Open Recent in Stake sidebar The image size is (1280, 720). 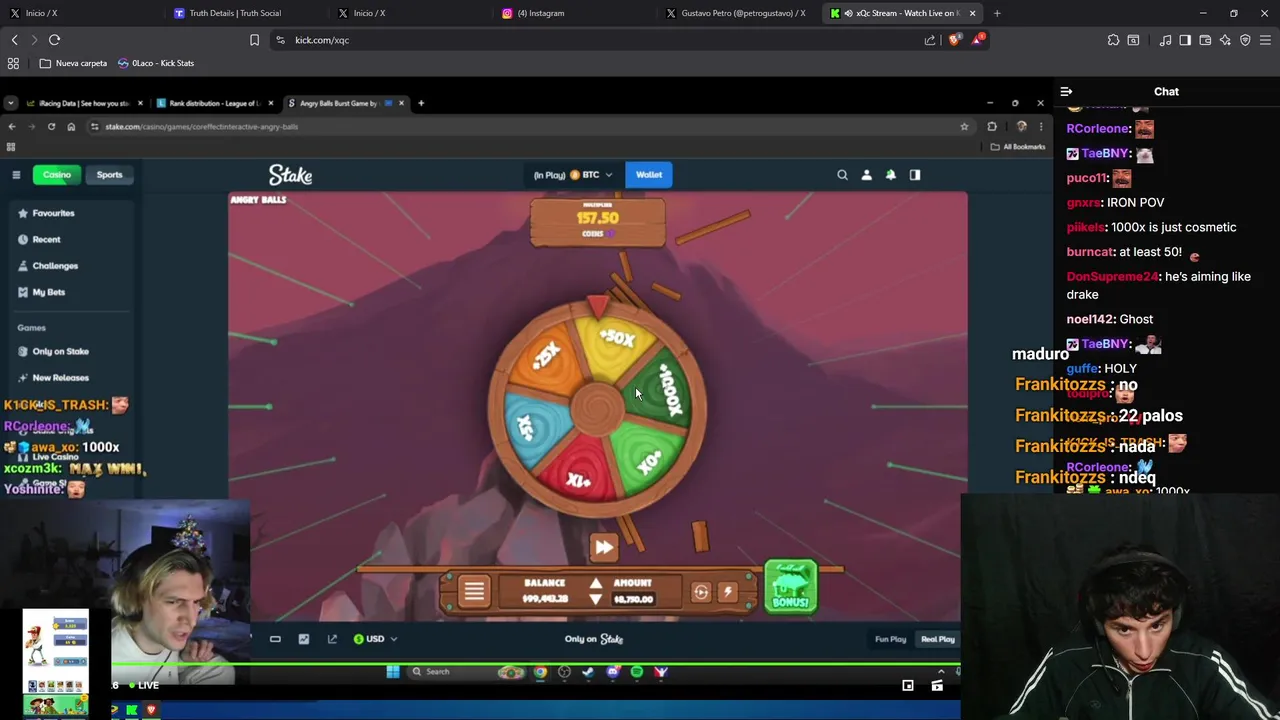pos(39,239)
